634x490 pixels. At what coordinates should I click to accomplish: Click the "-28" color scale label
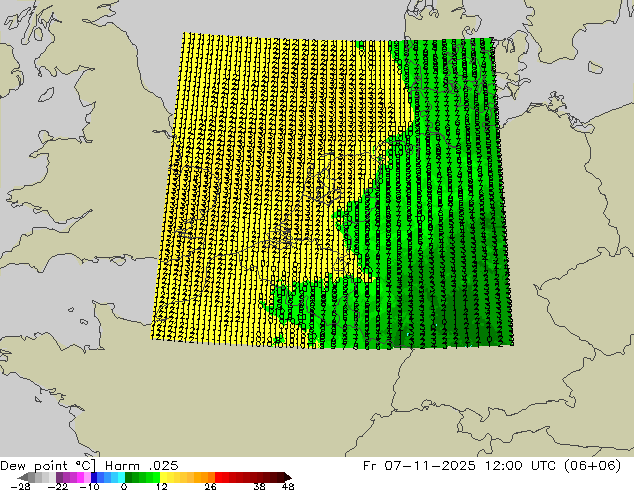(20, 486)
